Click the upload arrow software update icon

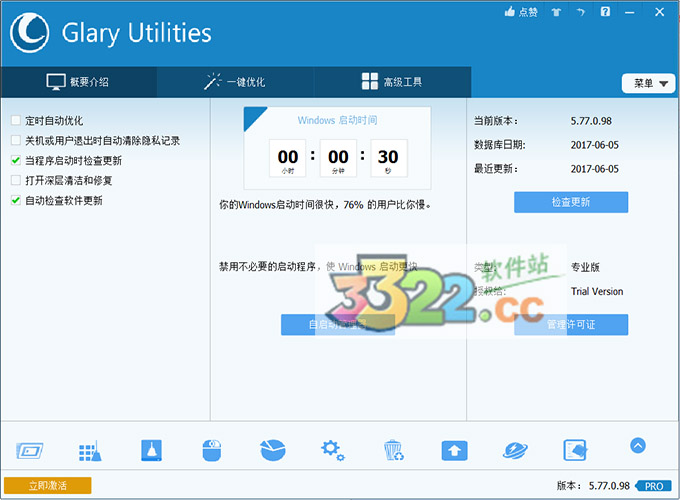454,451
